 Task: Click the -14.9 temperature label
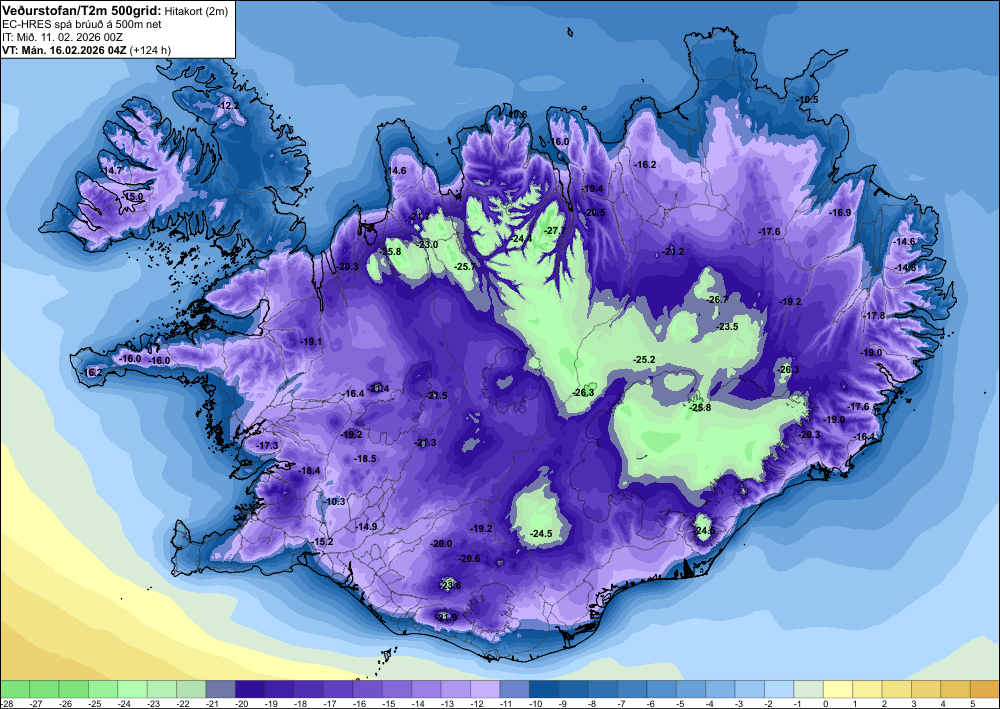[365, 527]
